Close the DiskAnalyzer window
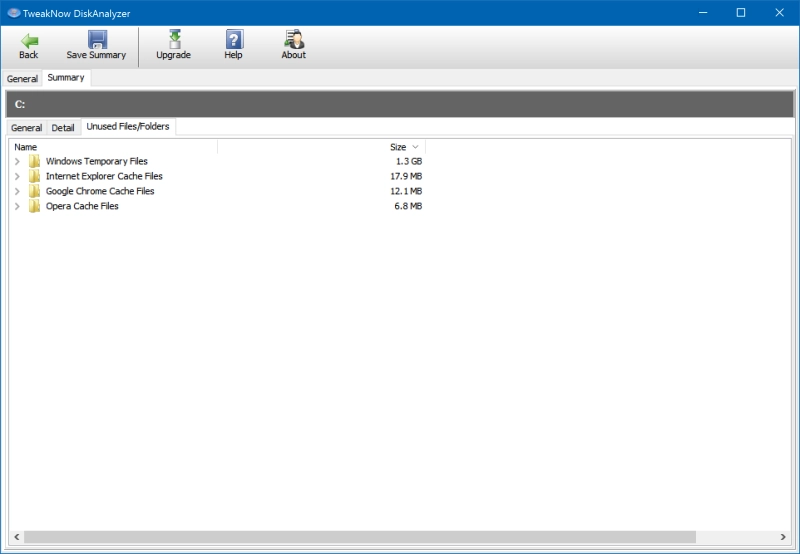800x554 pixels. click(779, 13)
